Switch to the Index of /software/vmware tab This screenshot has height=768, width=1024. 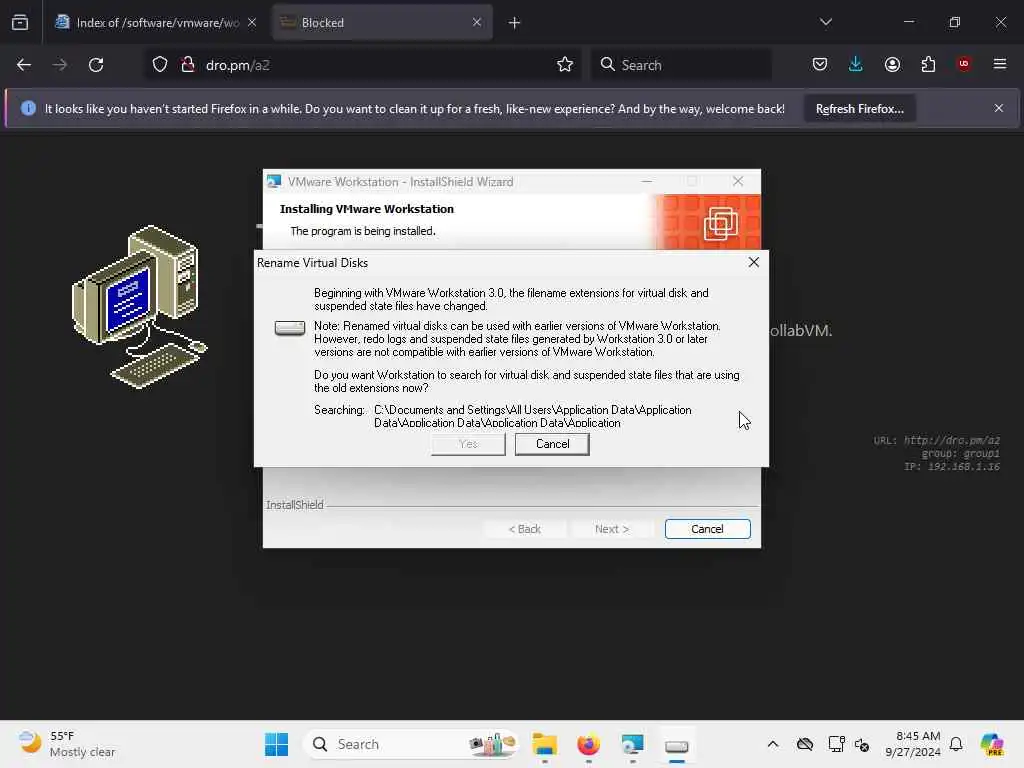click(155, 22)
